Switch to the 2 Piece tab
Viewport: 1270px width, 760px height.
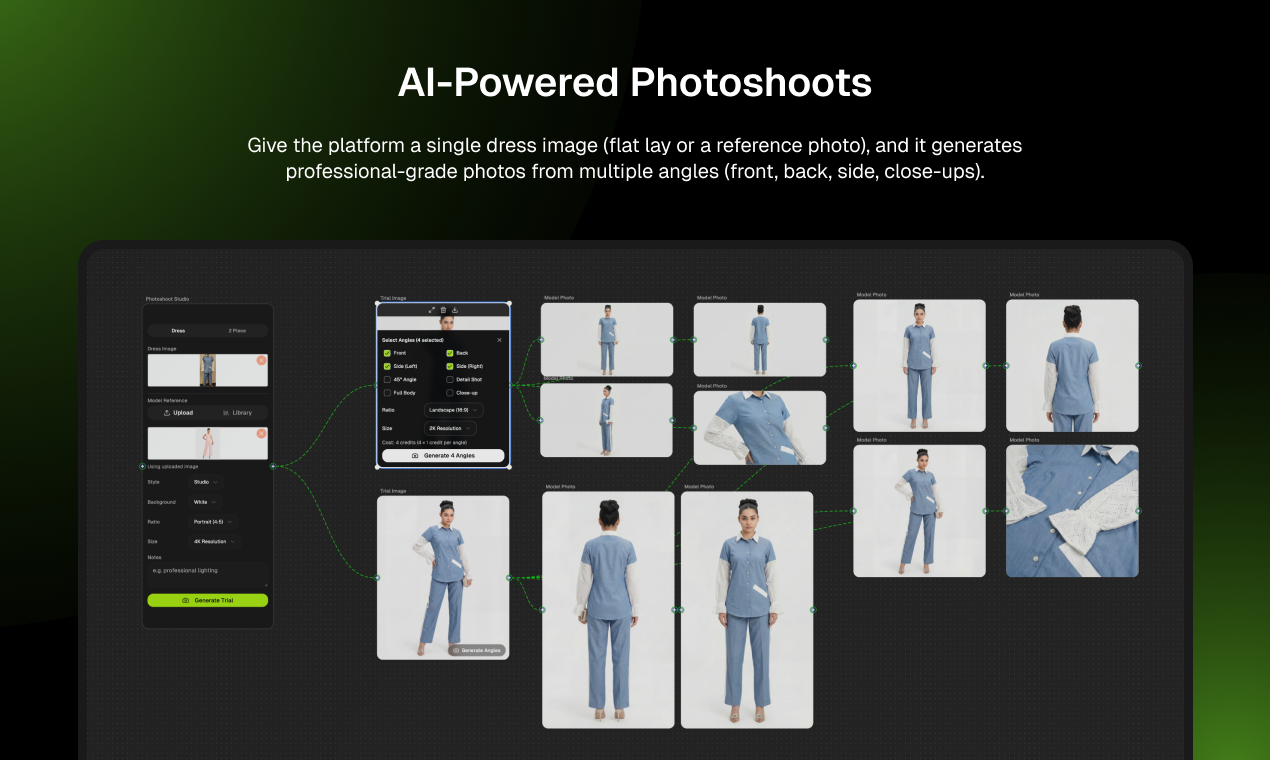[x=238, y=330]
